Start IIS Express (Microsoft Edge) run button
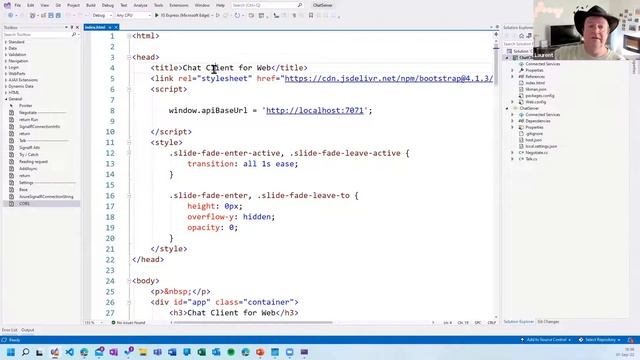 tap(182, 15)
